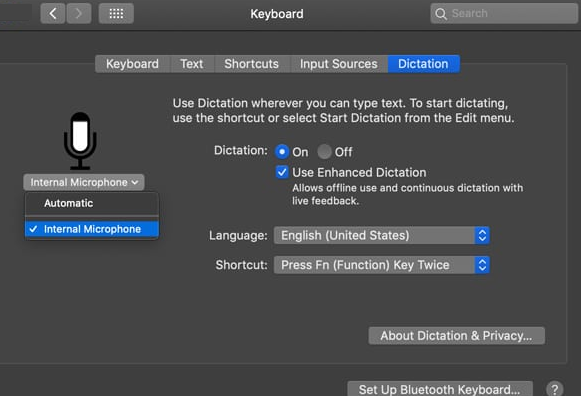Open the Shortcuts tab

point(252,64)
